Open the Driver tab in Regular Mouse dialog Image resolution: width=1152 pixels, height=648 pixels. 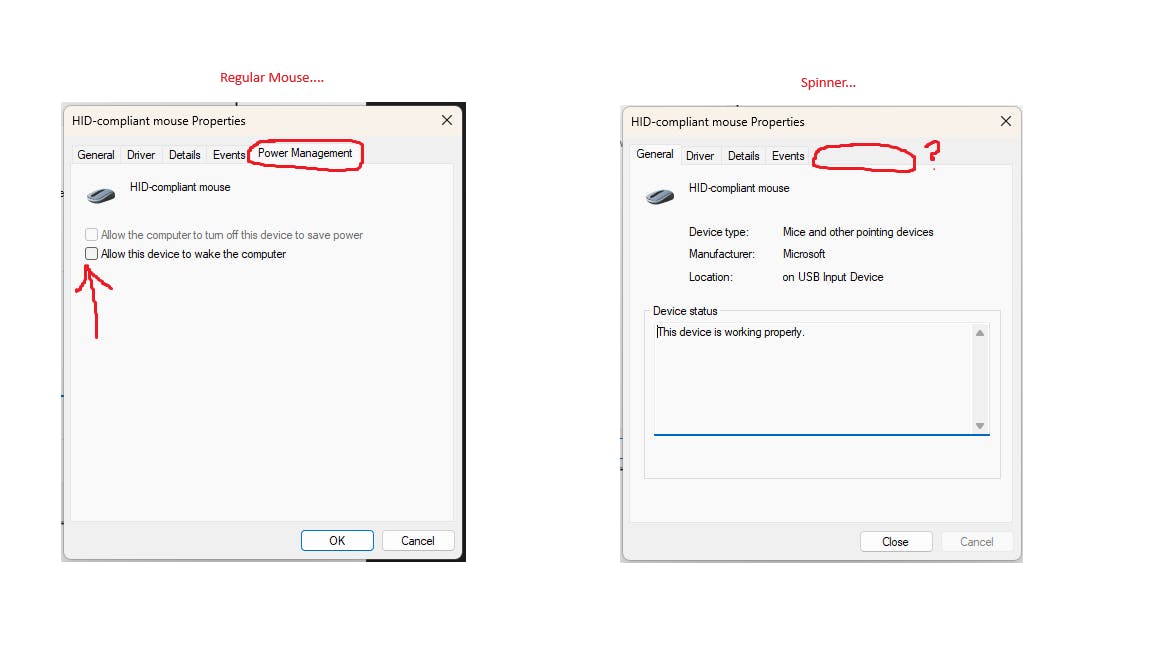click(141, 155)
